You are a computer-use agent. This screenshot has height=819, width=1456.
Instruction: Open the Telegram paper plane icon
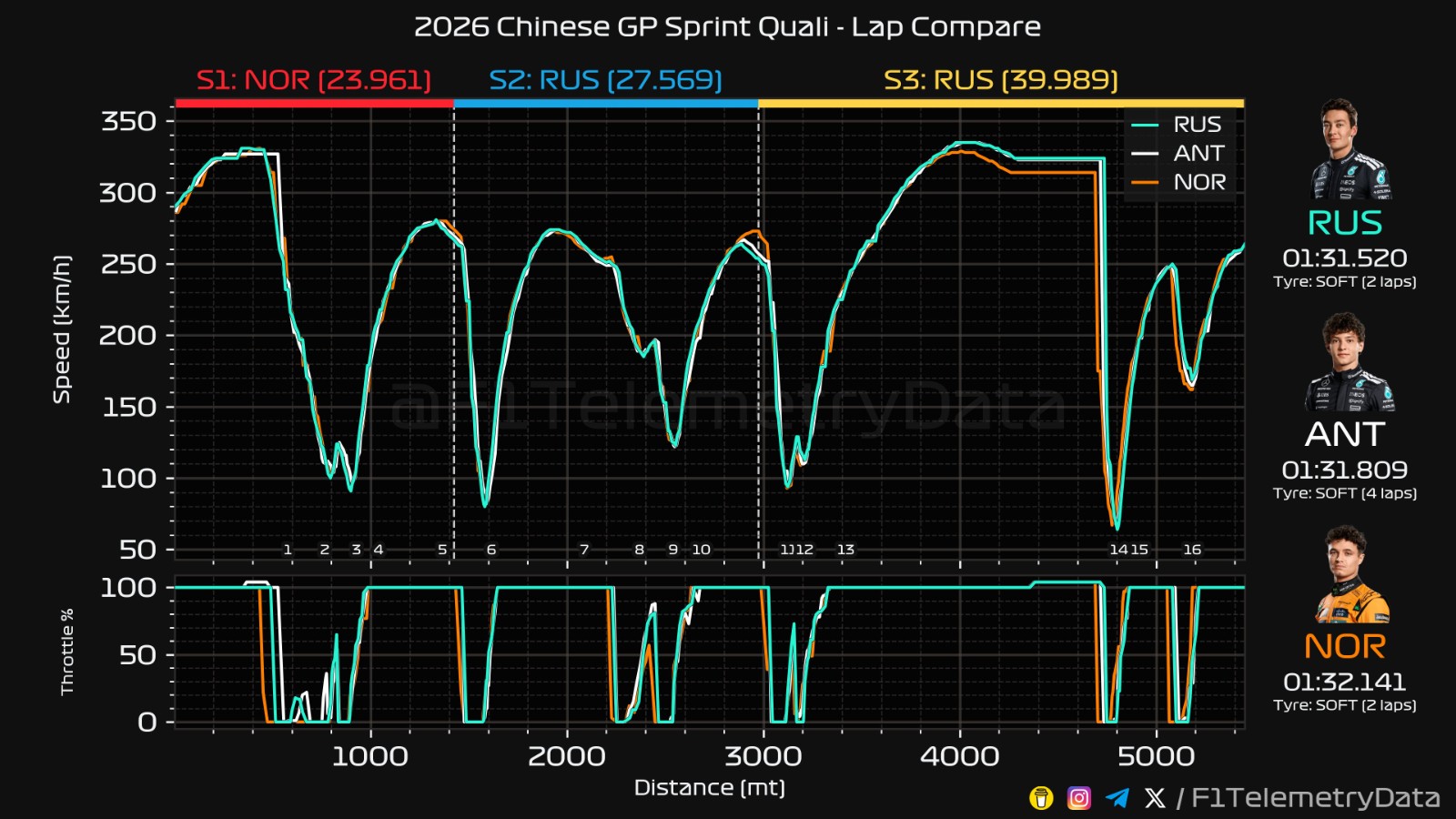point(1117,798)
